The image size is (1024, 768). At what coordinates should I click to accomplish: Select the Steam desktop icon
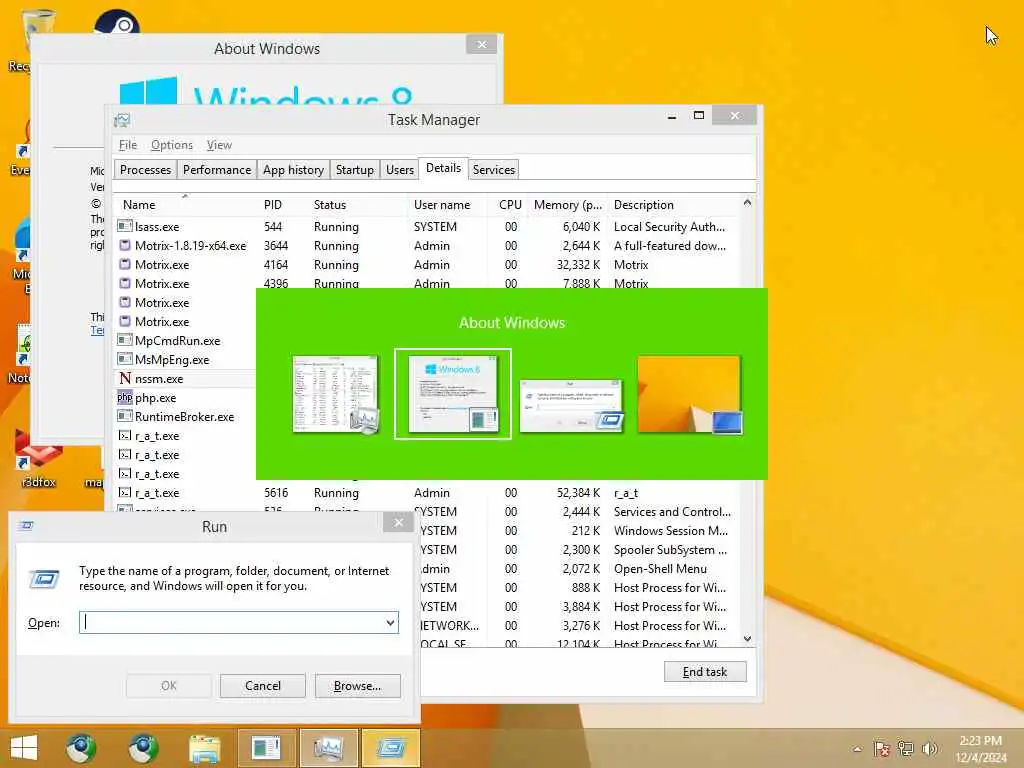[117, 24]
